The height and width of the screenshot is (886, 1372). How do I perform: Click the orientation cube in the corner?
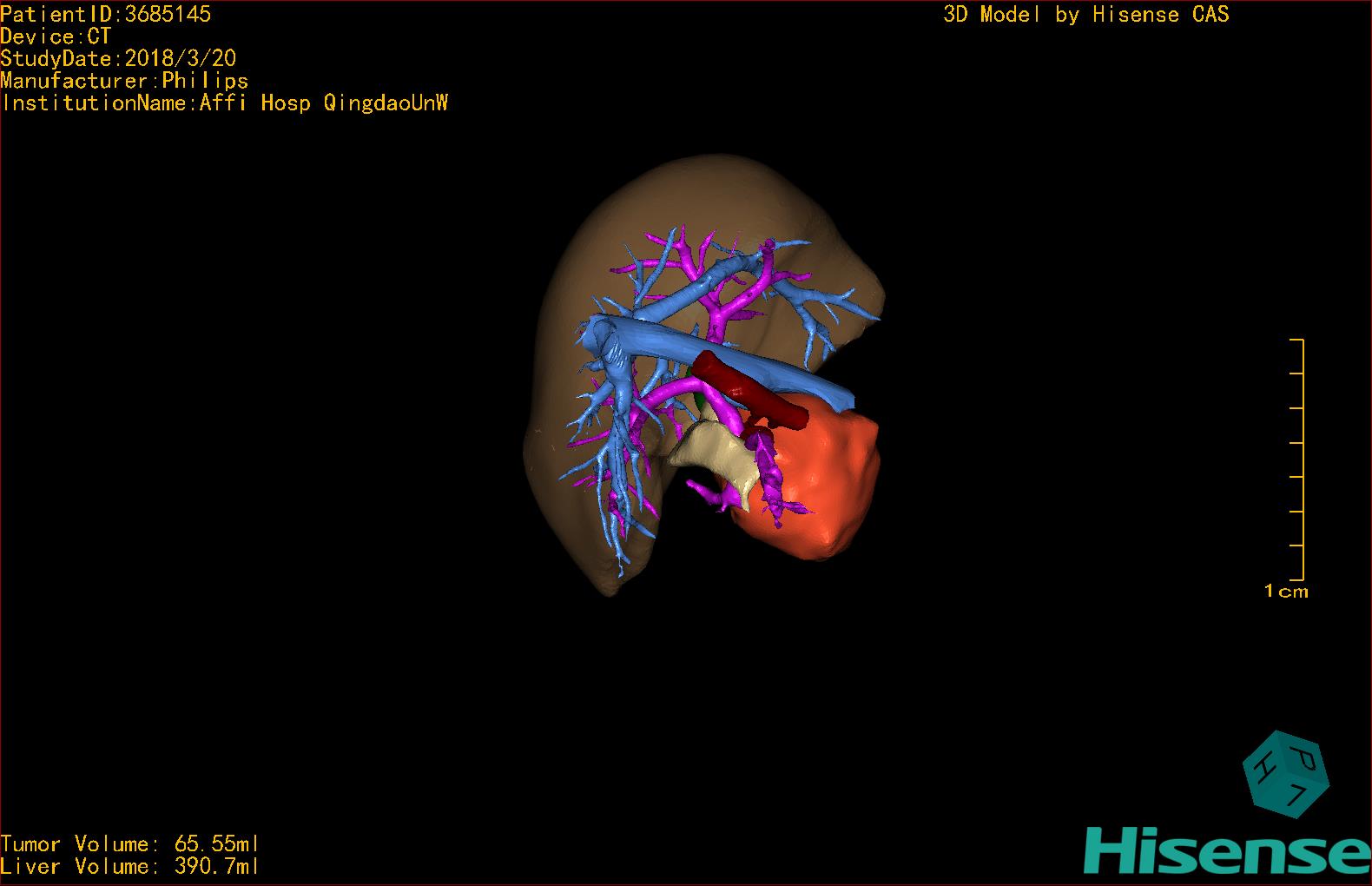[x=1286, y=774]
